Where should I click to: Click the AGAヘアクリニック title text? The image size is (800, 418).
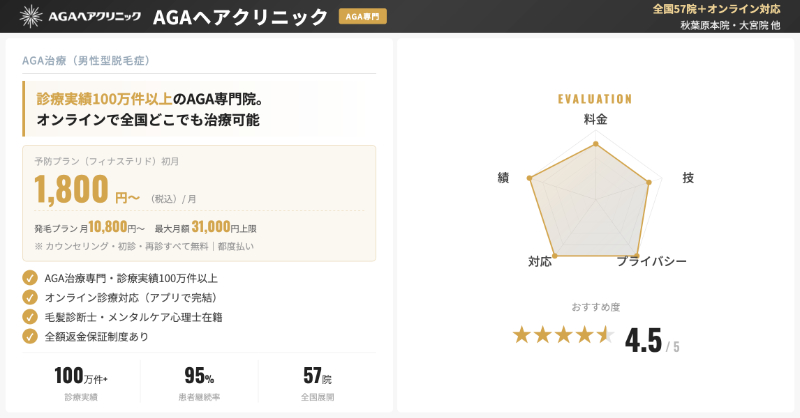pyautogui.click(x=240, y=17)
